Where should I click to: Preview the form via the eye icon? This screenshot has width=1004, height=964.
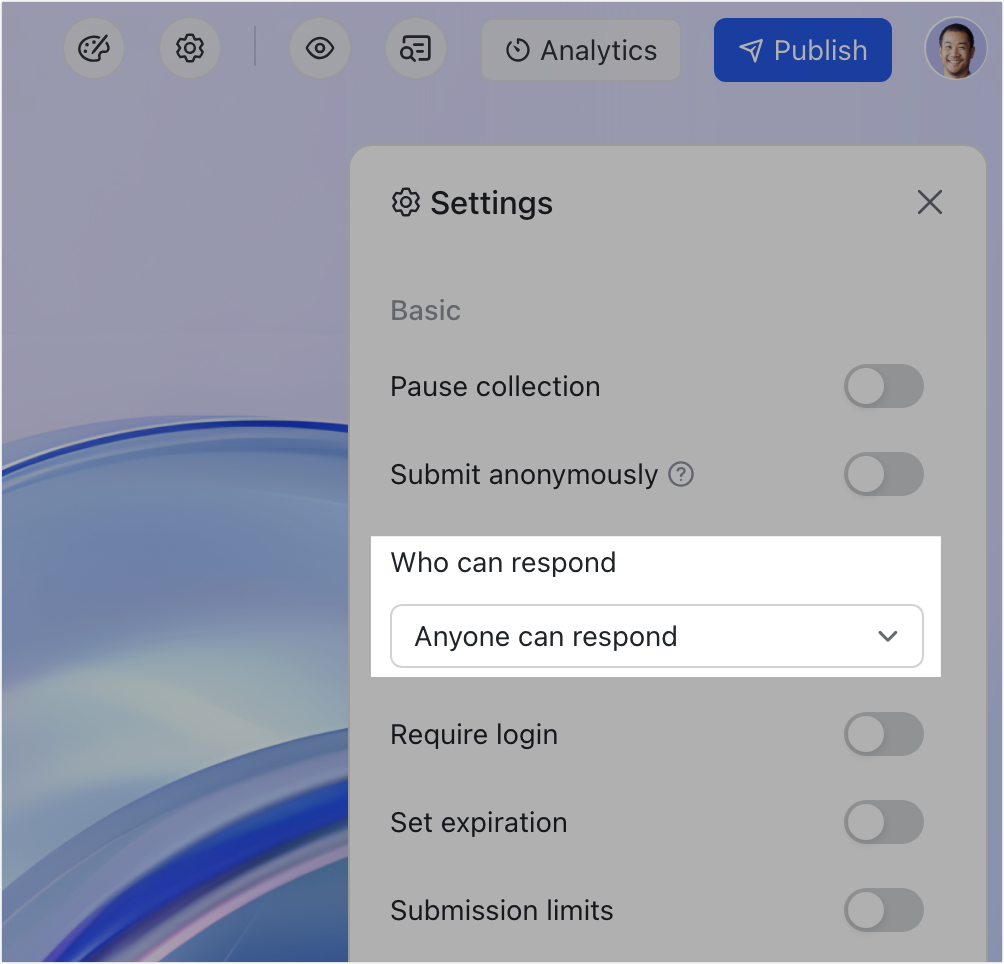pyautogui.click(x=320, y=49)
